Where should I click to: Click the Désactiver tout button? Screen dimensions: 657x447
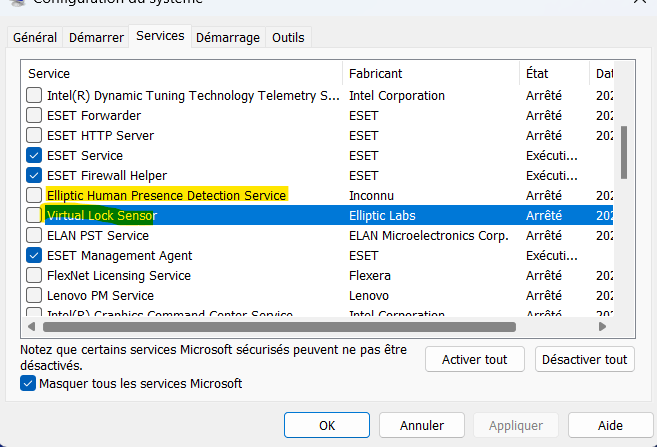[585, 359]
